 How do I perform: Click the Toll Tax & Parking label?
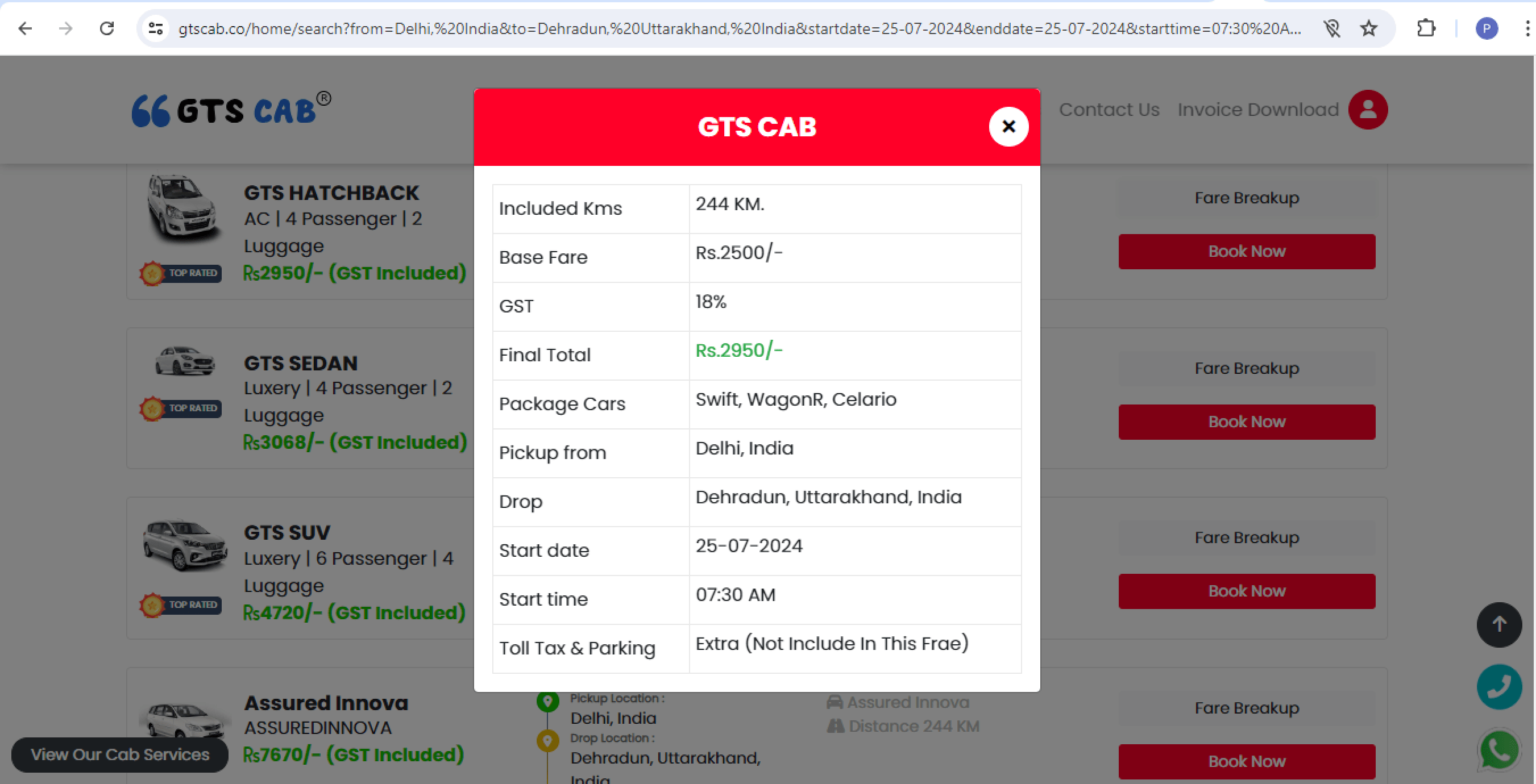pos(576,648)
